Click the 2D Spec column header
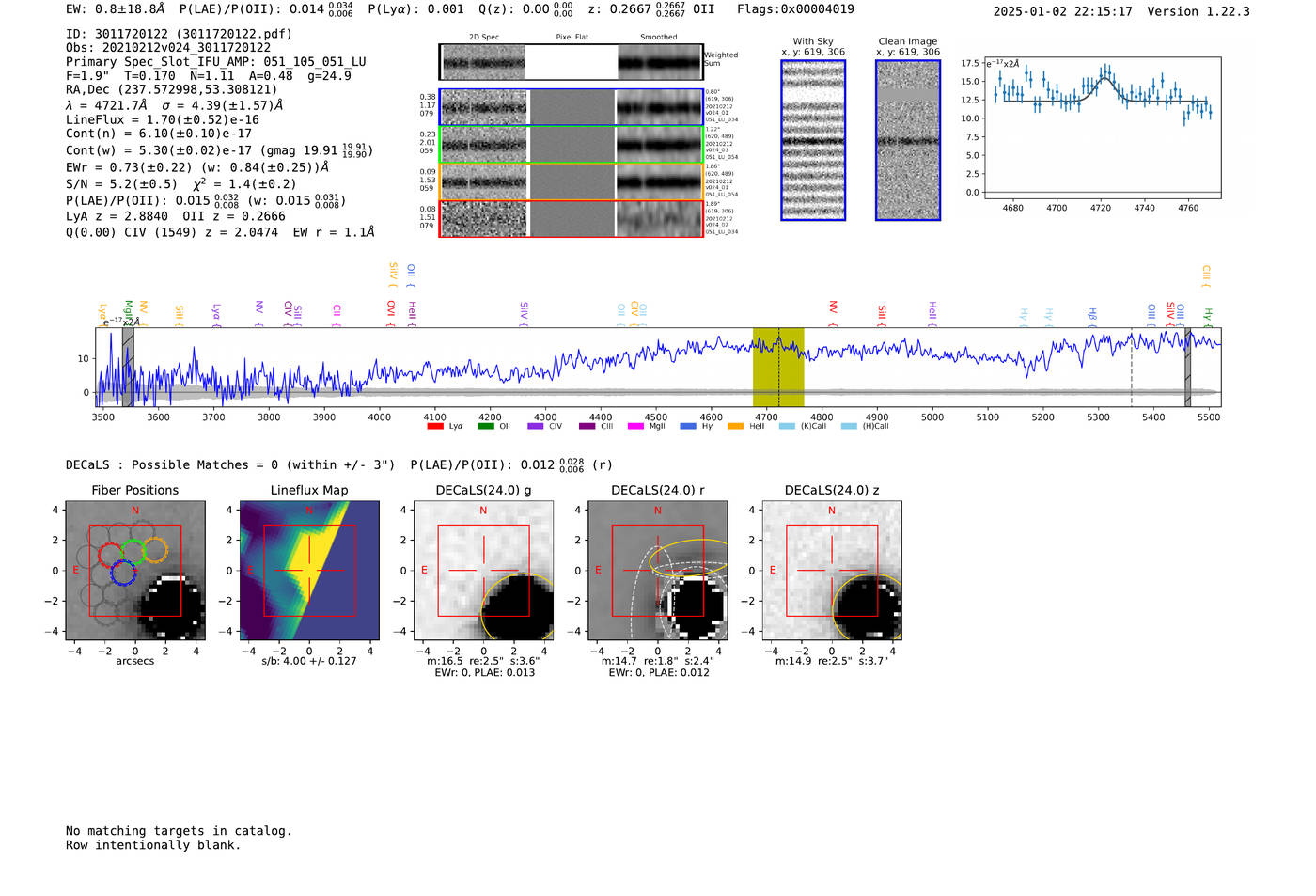The width and height of the screenshot is (1316, 896). [484, 38]
